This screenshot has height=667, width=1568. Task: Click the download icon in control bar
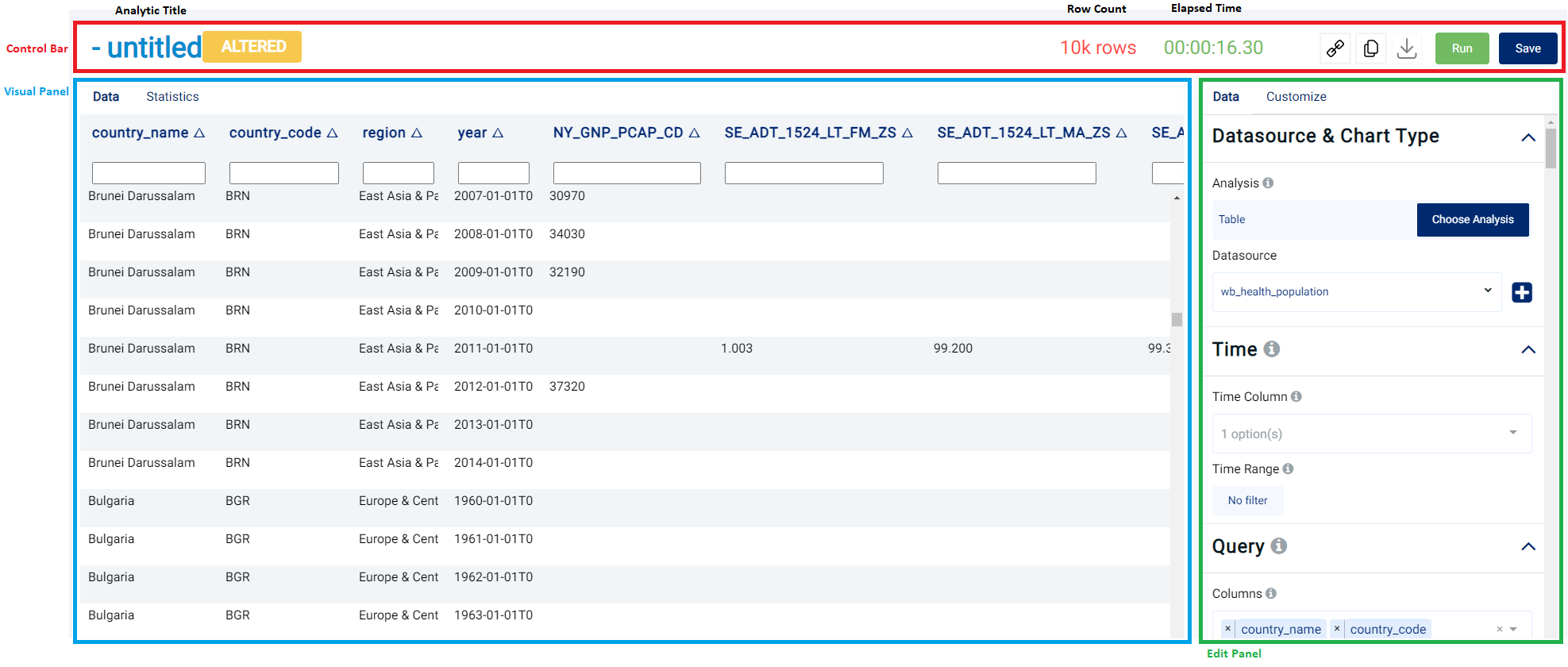[x=1407, y=48]
